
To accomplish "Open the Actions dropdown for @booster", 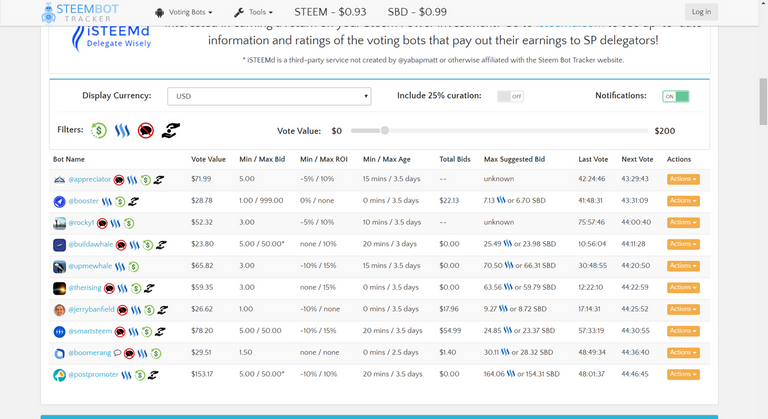I will pos(683,201).
